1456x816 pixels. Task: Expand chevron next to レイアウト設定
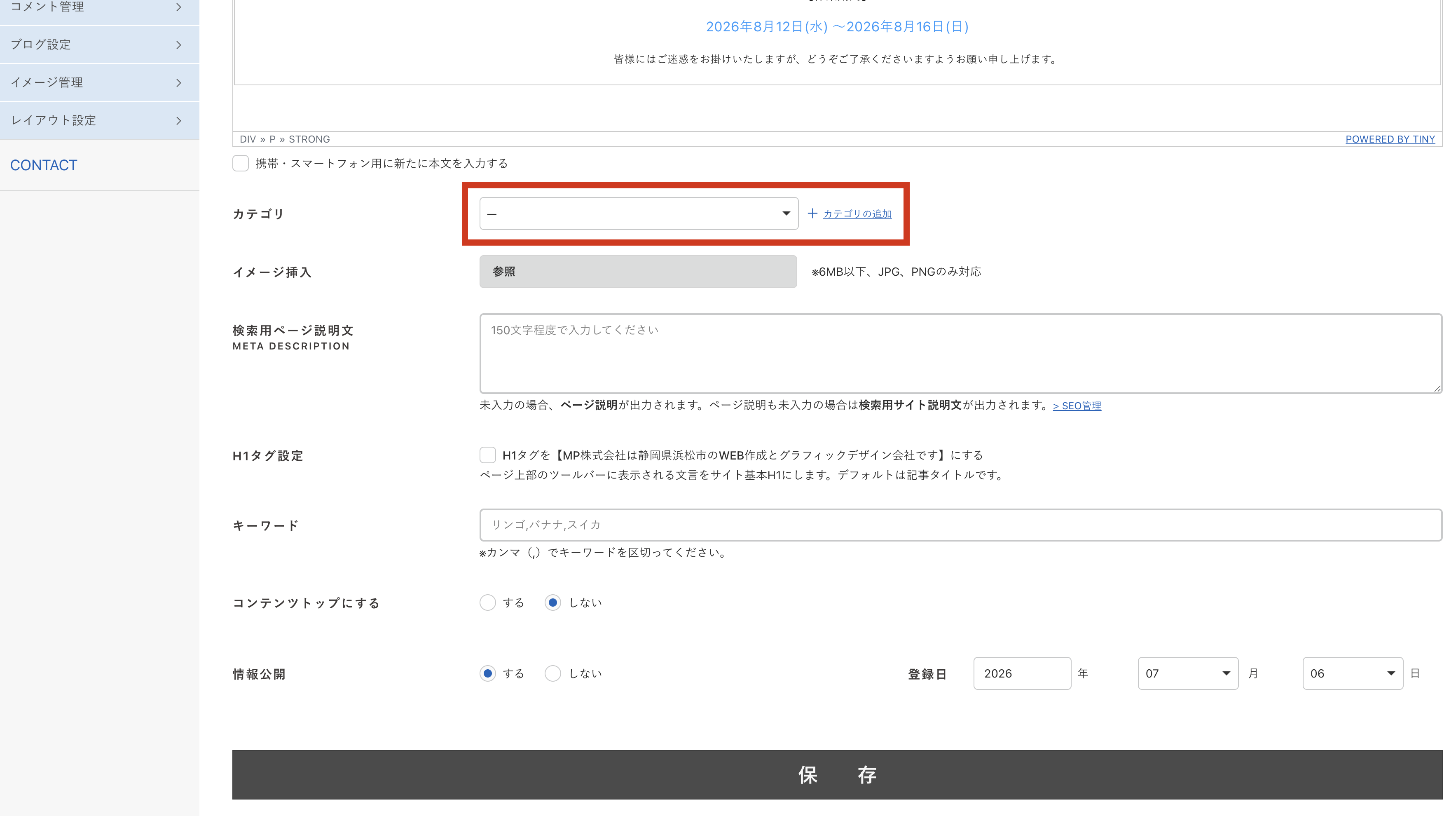point(179,120)
